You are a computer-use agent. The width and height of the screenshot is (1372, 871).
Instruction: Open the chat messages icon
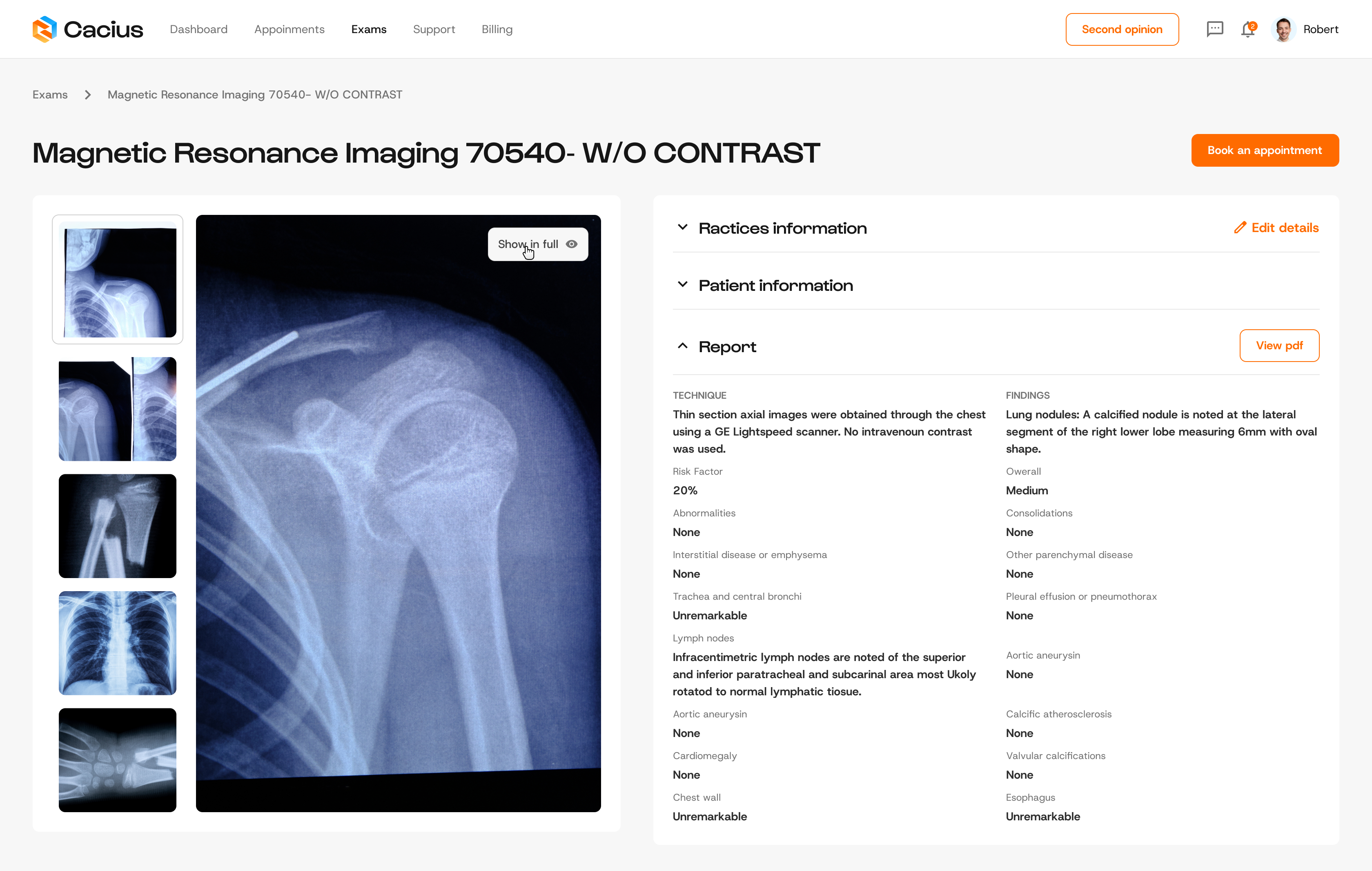(1215, 29)
